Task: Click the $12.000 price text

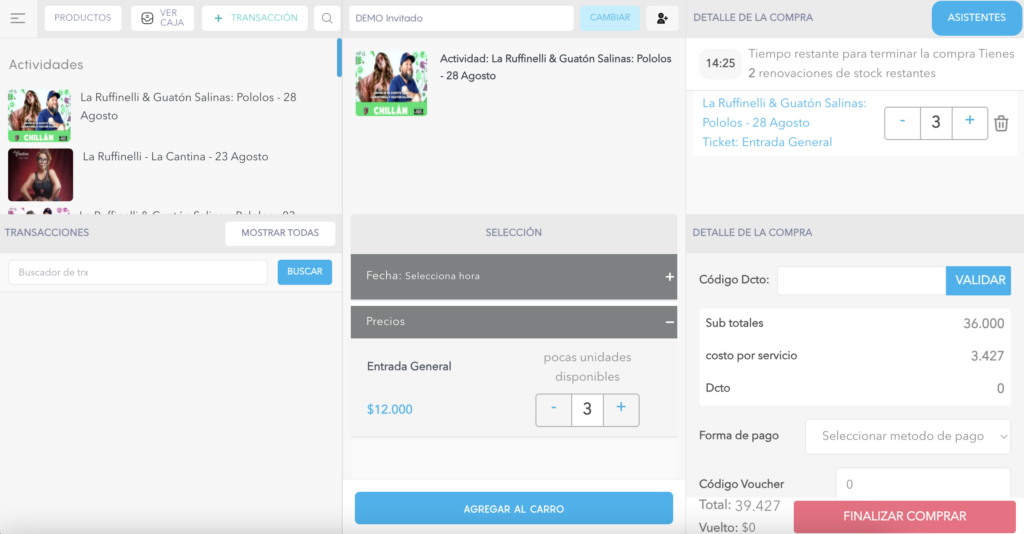Action: click(x=389, y=410)
